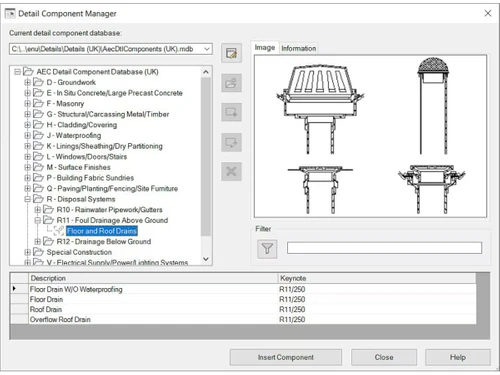500x375 pixels.
Task: Expand the L - Windows/Doors/Stairs node
Action: pyautogui.click(x=27, y=156)
